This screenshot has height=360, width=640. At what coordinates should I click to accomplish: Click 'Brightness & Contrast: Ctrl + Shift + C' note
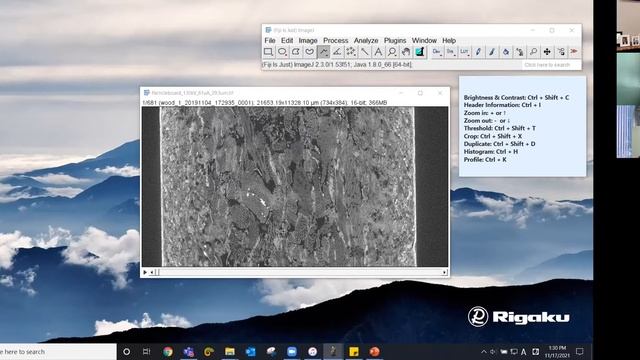[516, 98]
